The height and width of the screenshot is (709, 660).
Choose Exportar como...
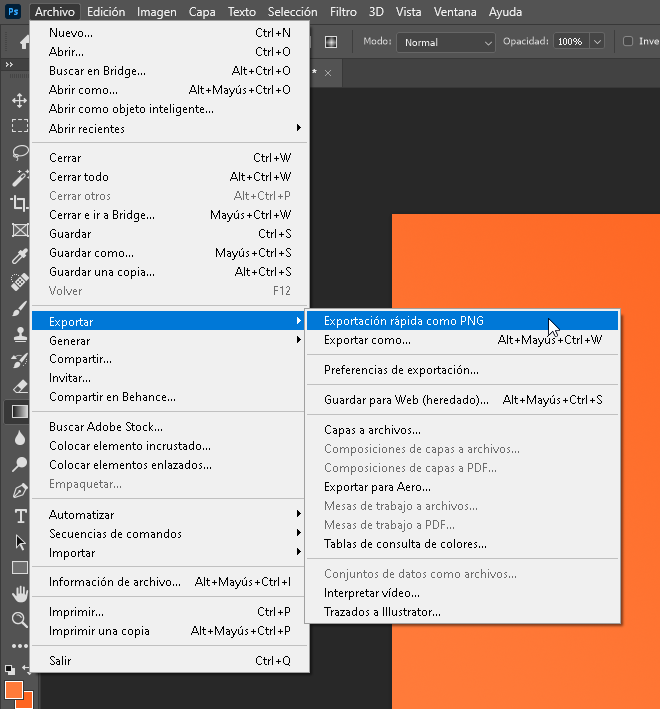462,340
